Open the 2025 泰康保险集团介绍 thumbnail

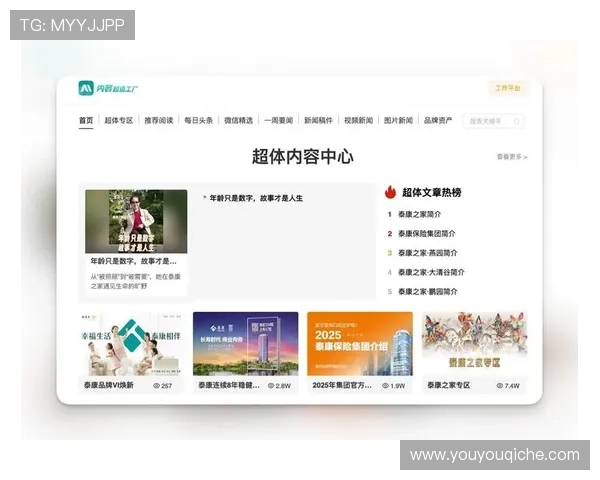pos(360,344)
